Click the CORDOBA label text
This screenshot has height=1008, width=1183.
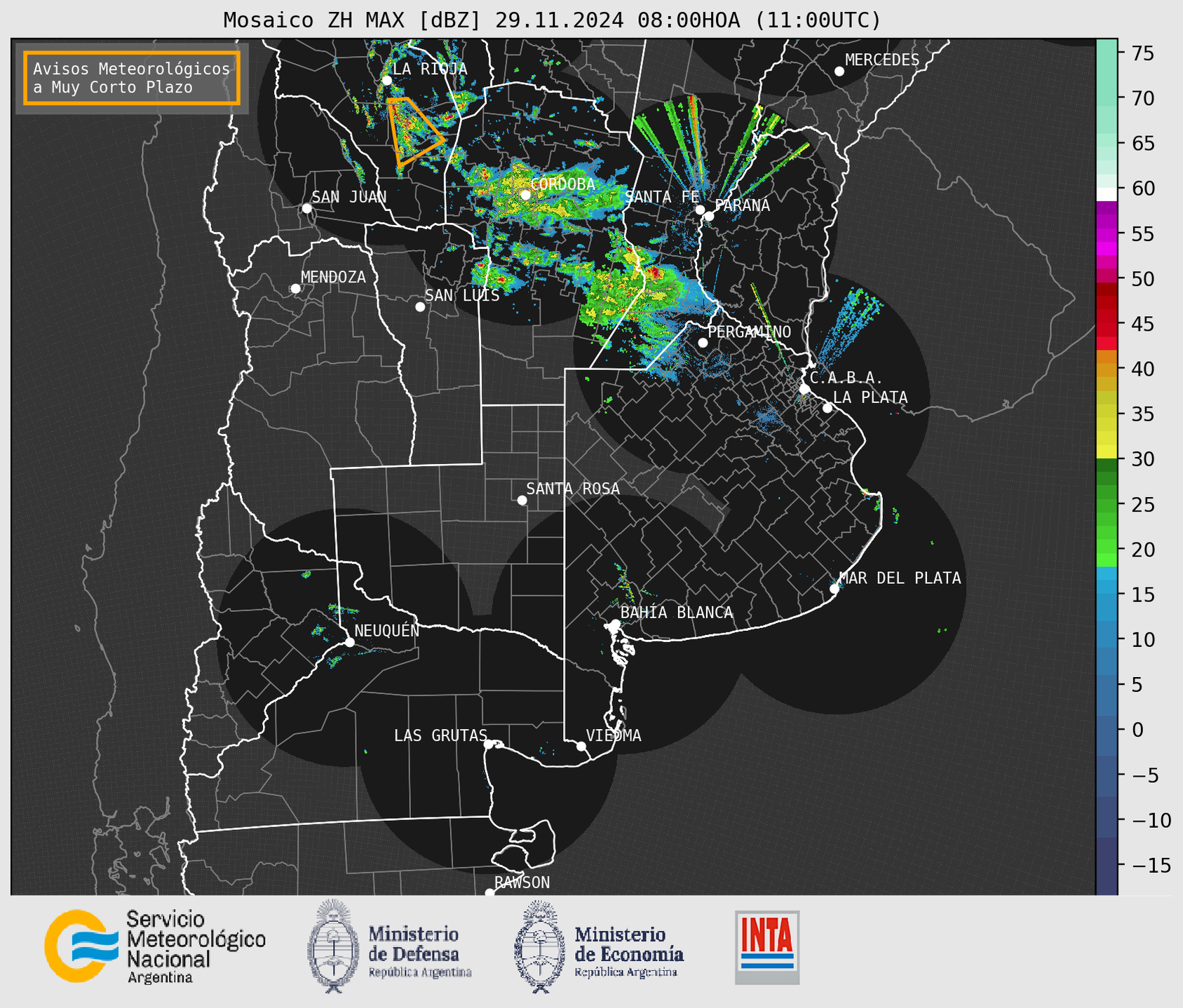(x=562, y=184)
